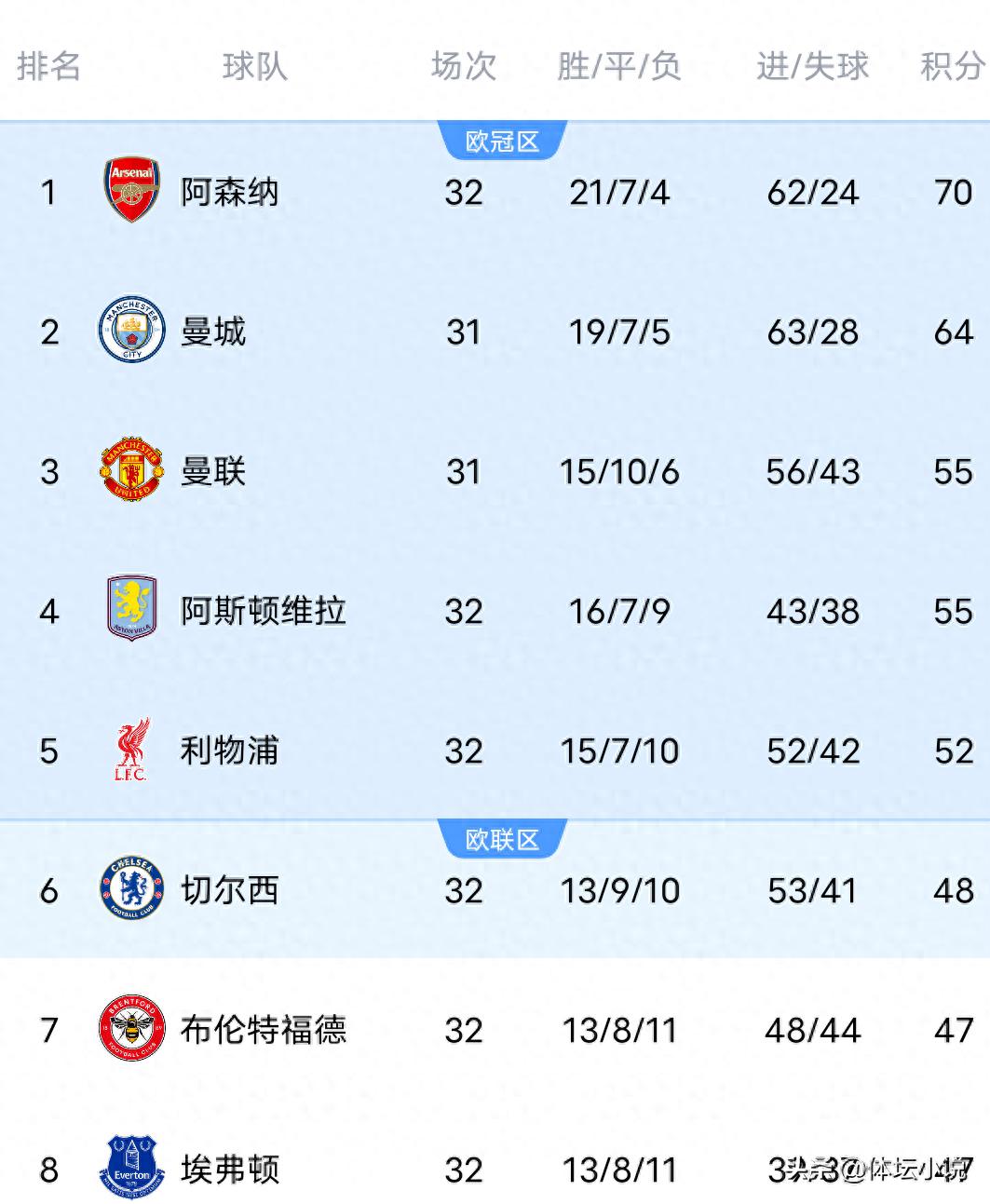This screenshot has width=990, height=1204.
Task: Select the 进/失球 column header
Action: pos(812,66)
